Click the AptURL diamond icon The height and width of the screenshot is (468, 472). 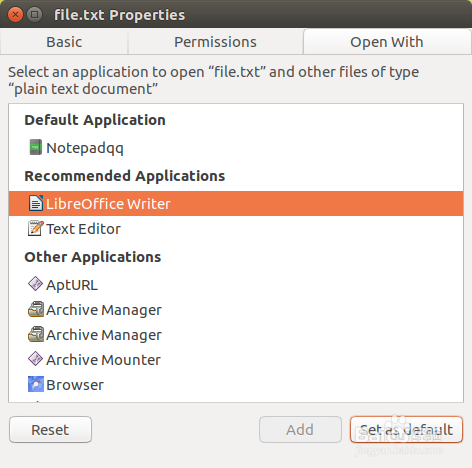point(35,284)
